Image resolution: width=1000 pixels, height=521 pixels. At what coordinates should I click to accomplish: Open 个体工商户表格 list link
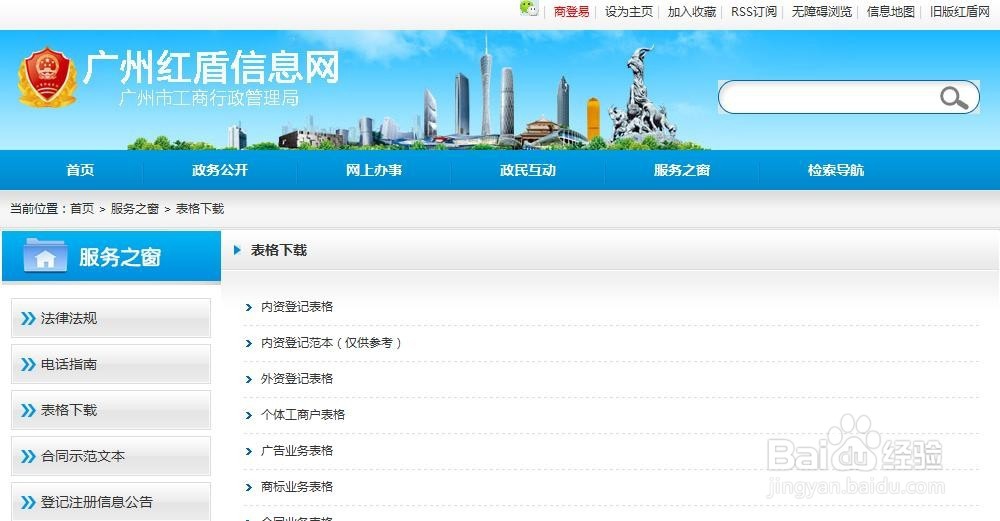click(x=303, y=415)
